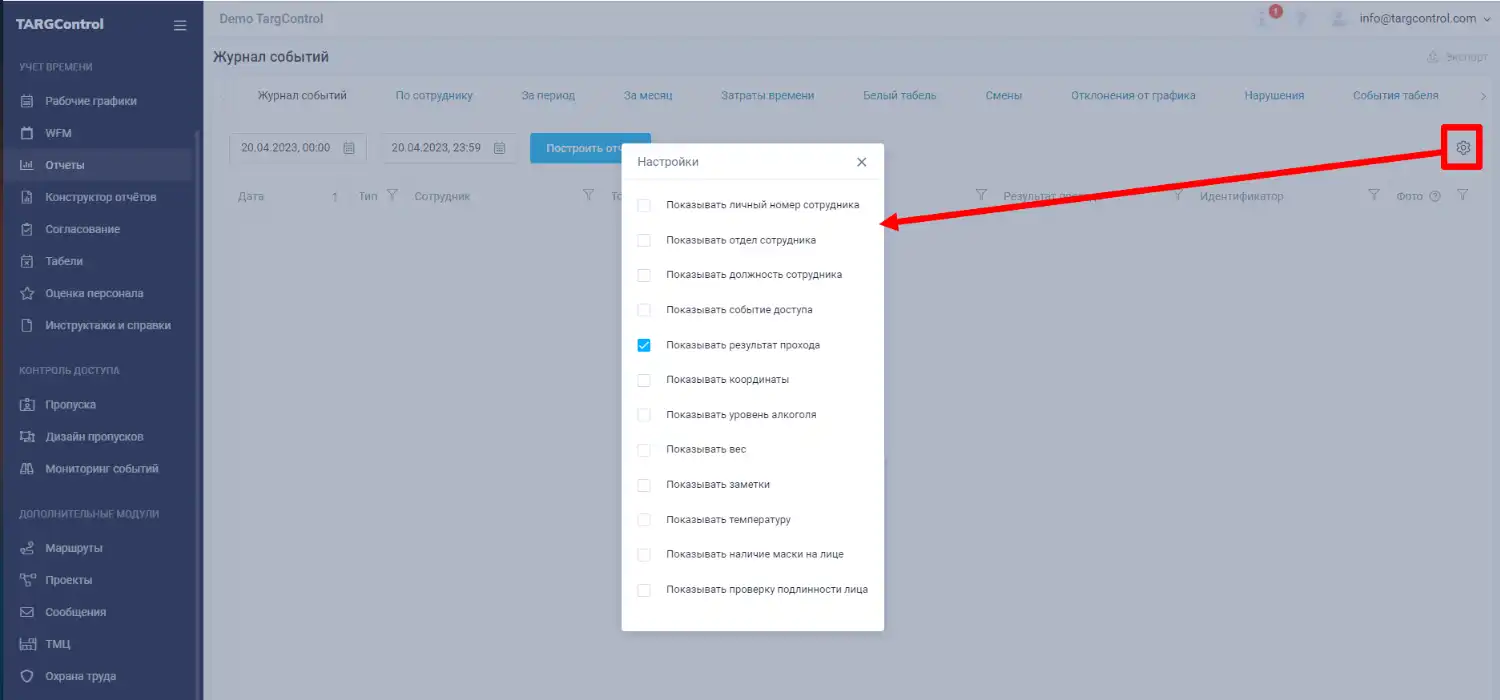Enable Показывать личный номер сотрудника
The height and width of the screenshot is (700, 1500).
pyautogui.click(x=644, y=205)
